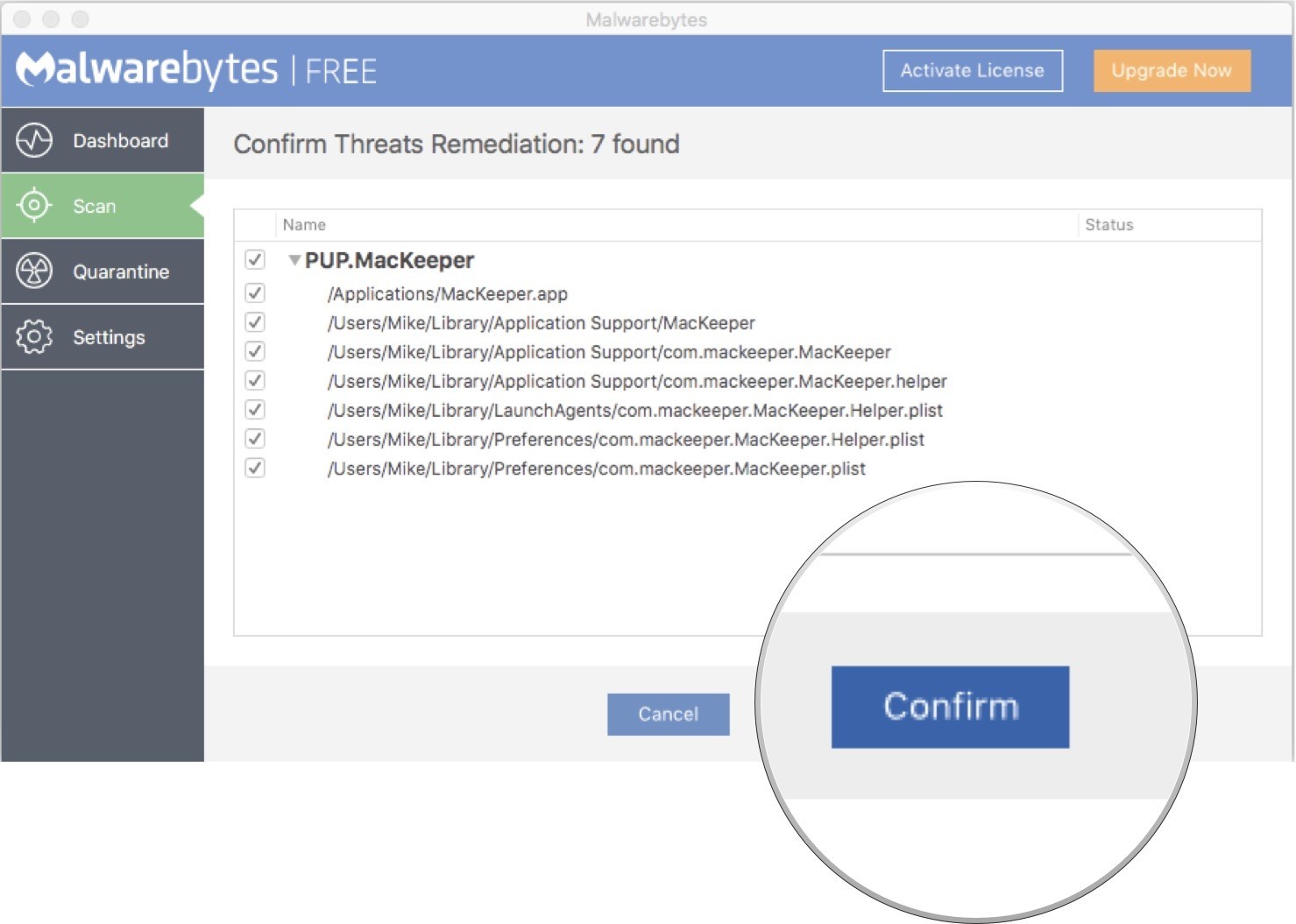1296x924 pixels.
Task: Click the Scan target icon
Action: pos(34,205)
